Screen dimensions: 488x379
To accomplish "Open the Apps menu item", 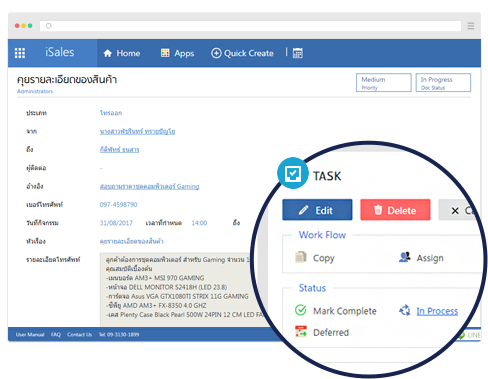I will tap(177, 53).
